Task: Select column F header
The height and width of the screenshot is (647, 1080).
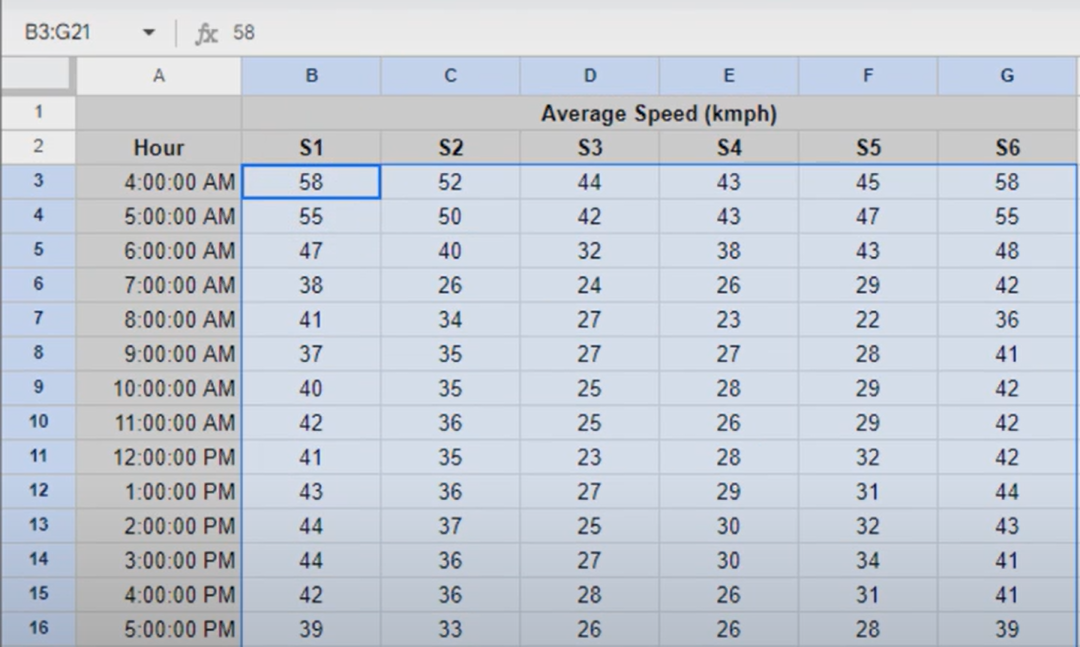Action: coord(868,75)
